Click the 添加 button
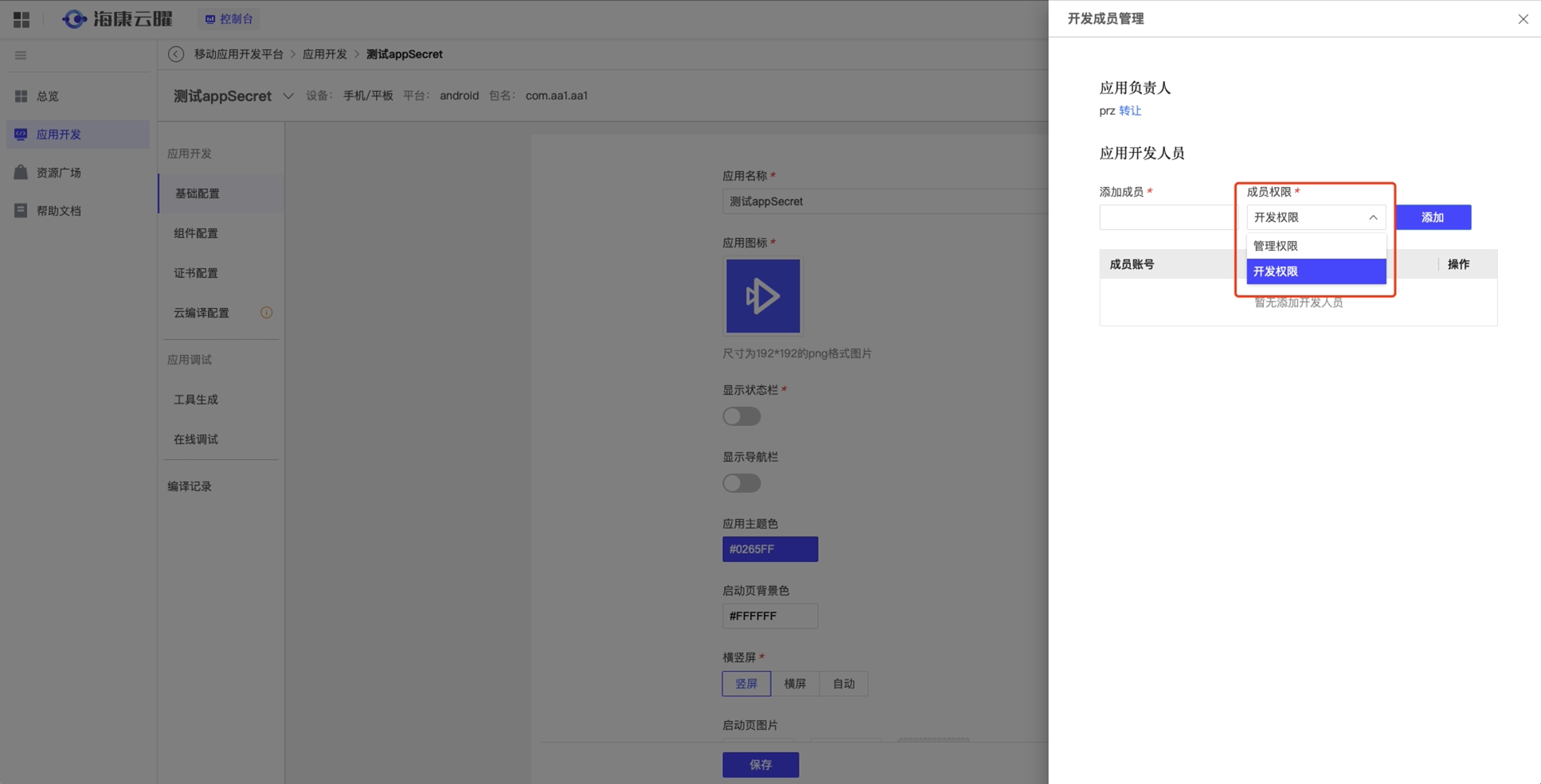 click(1433, 217)
